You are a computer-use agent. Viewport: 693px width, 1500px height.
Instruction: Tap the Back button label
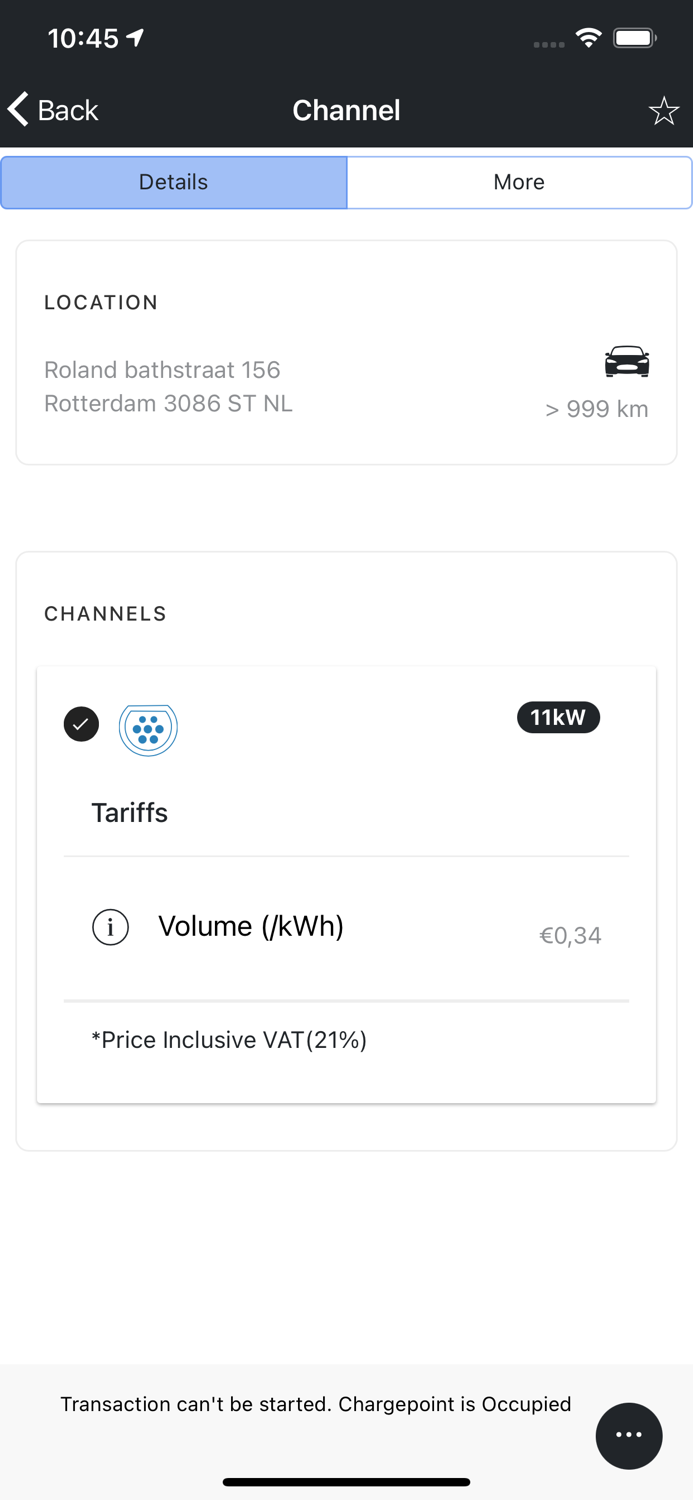[68, 110]
